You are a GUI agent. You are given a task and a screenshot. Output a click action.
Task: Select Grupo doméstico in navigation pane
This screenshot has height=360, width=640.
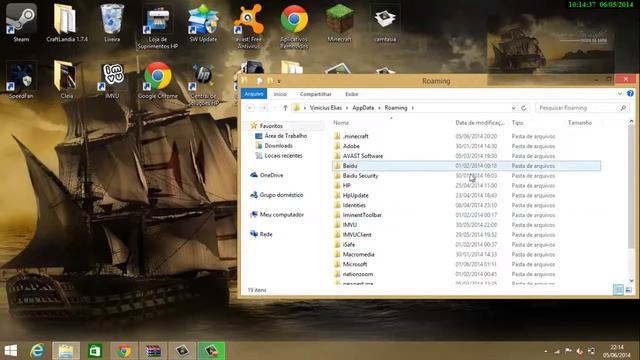point(281,195)
